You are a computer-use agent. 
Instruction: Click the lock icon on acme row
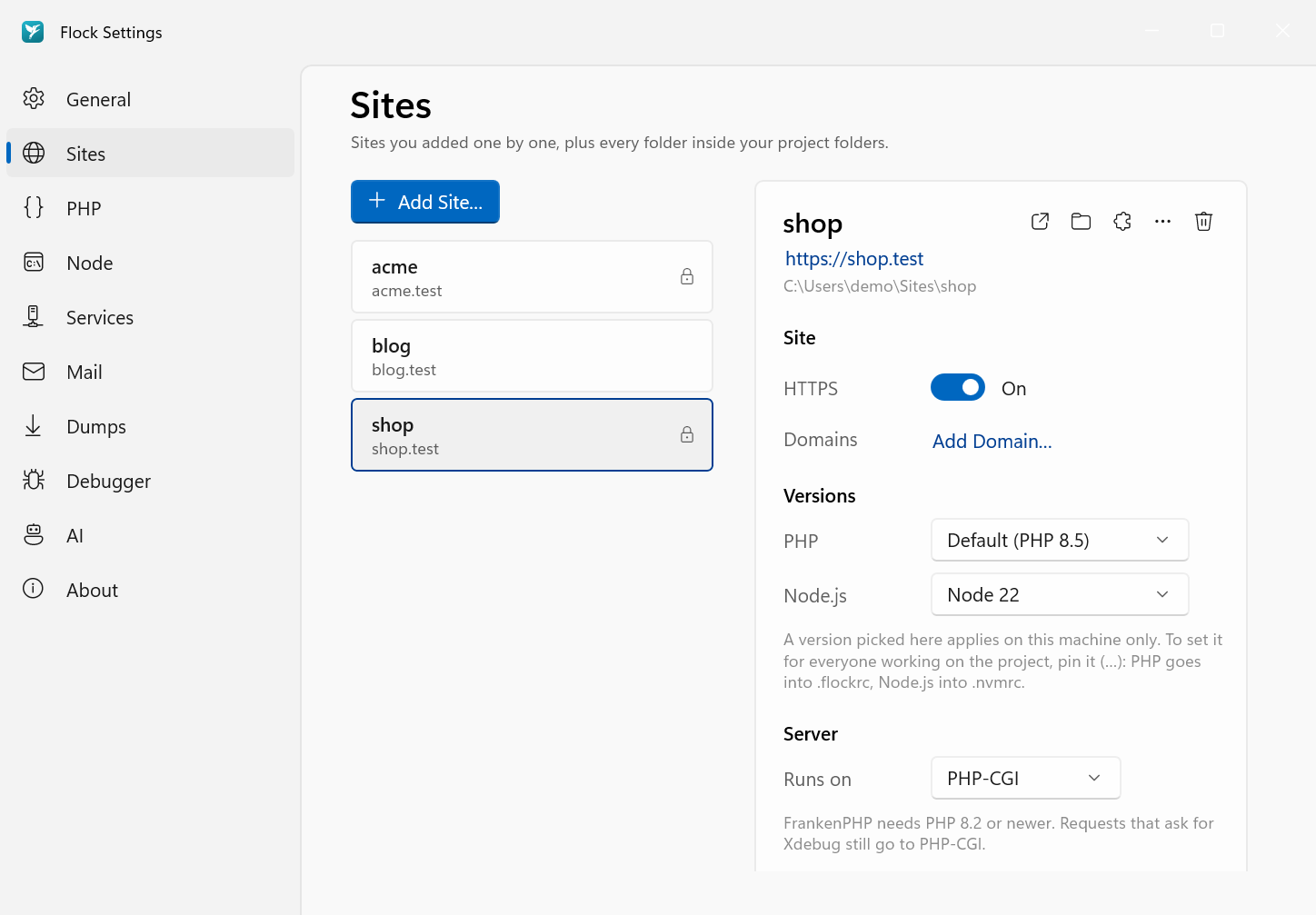pyautogui.click(x=687, y=277)
